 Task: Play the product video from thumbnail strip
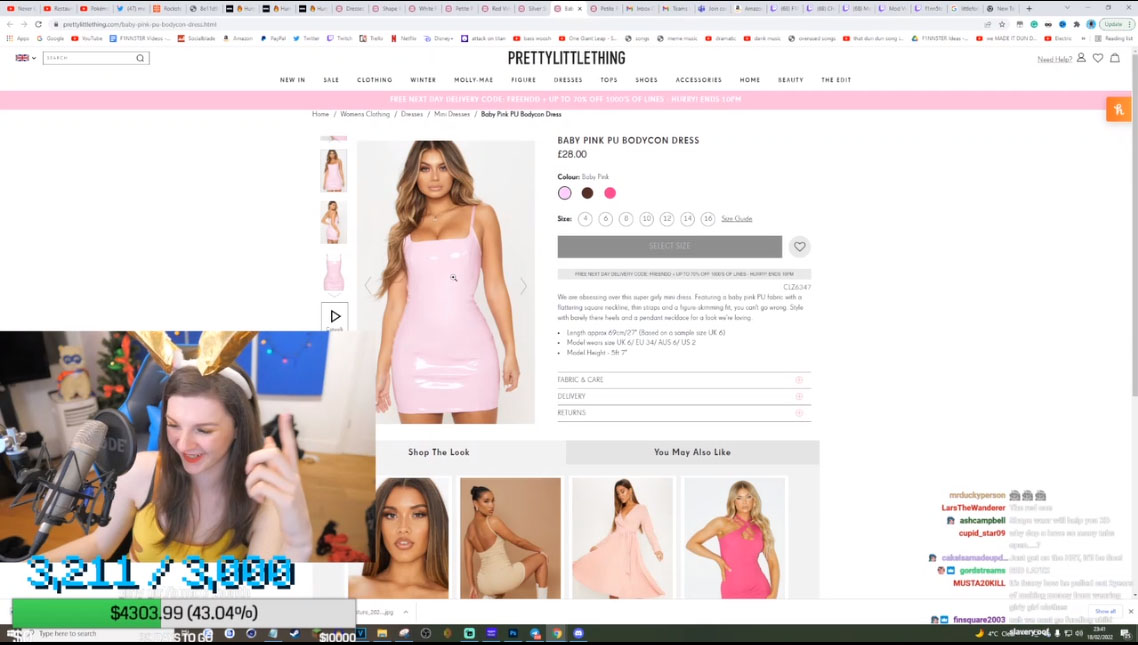point(335,316)
